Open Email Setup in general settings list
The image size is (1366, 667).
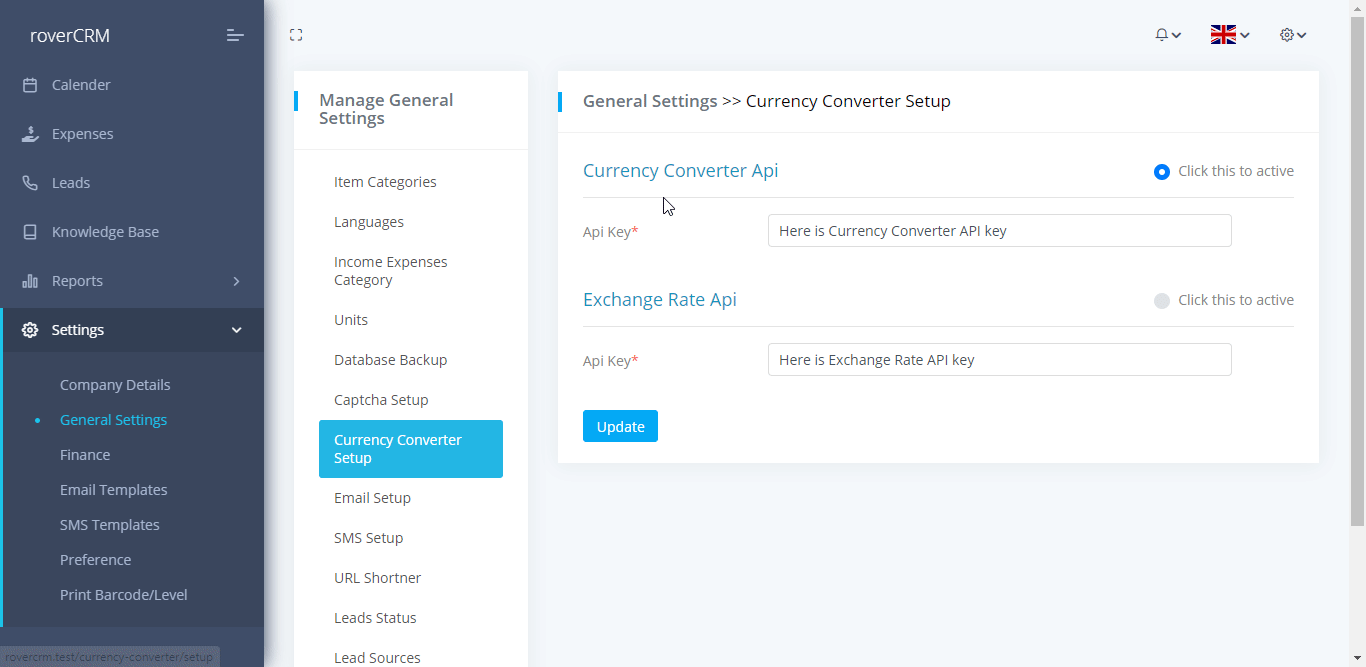(372, 498)
